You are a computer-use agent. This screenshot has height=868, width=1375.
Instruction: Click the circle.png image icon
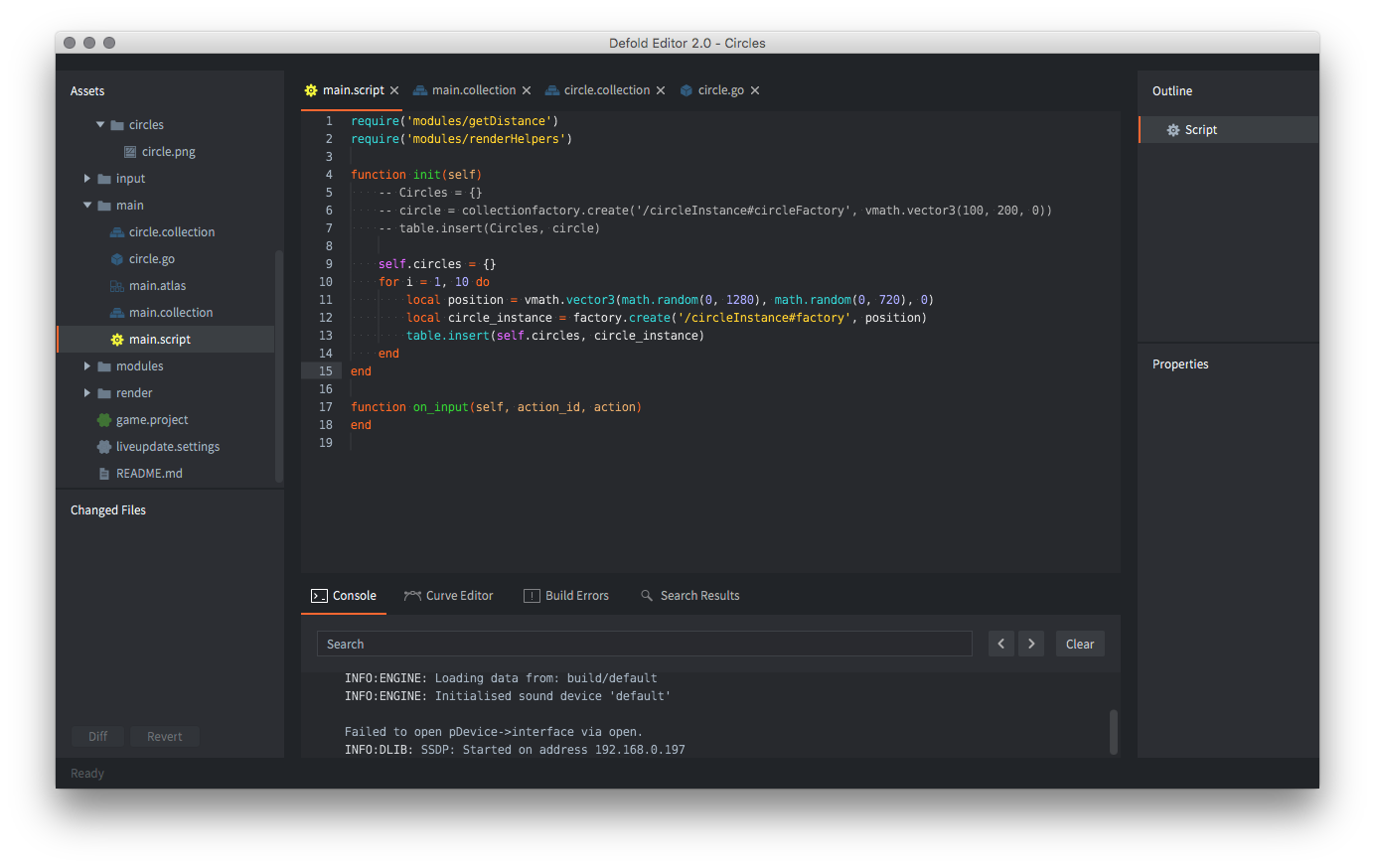point(130,152)
